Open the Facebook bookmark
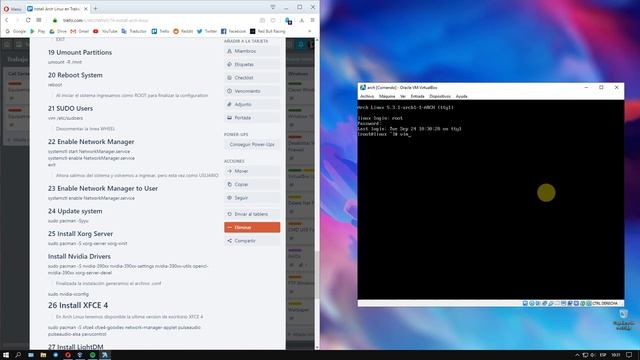 tap(233, 31)
